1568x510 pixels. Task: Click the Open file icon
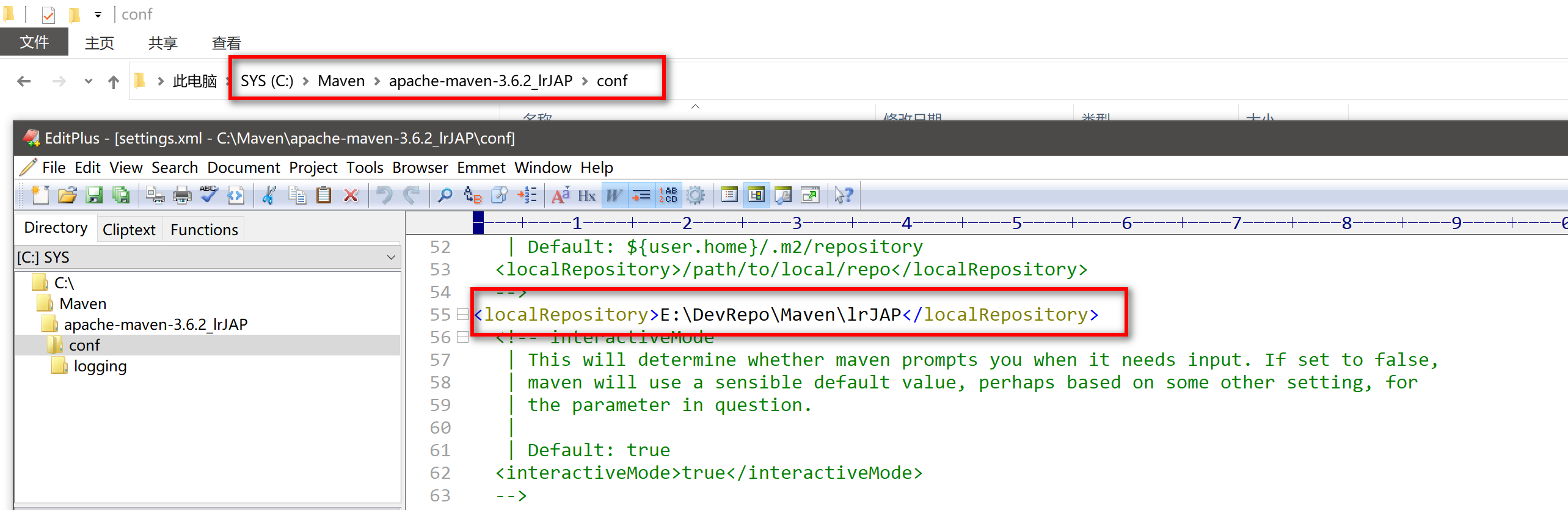click(67, 195)
